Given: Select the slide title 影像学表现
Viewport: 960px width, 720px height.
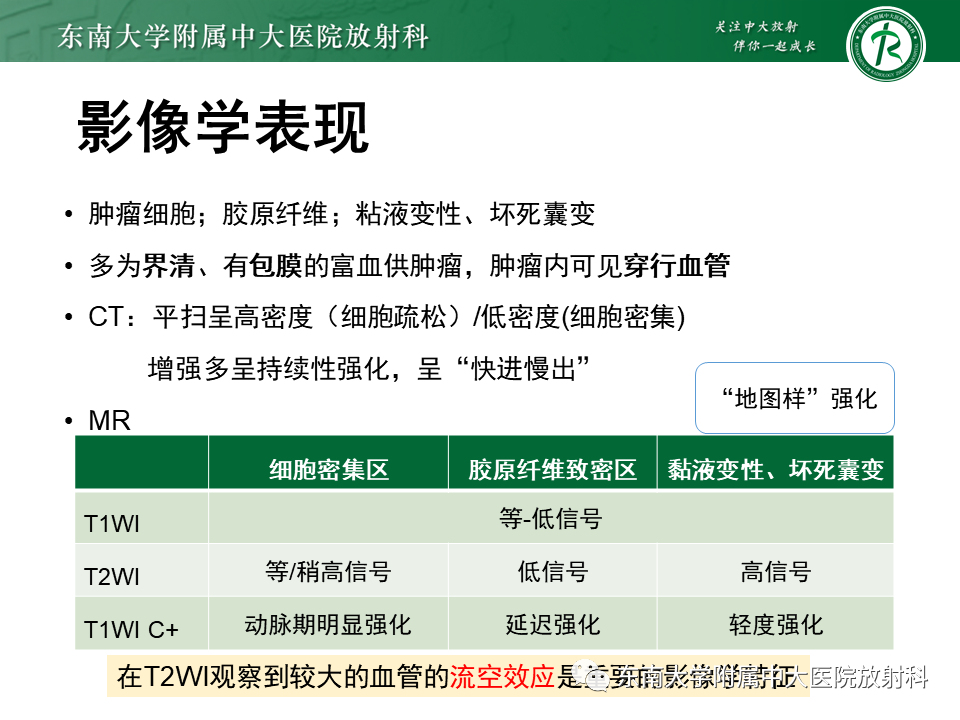Looking at the screenshot, I should [223, 127].
